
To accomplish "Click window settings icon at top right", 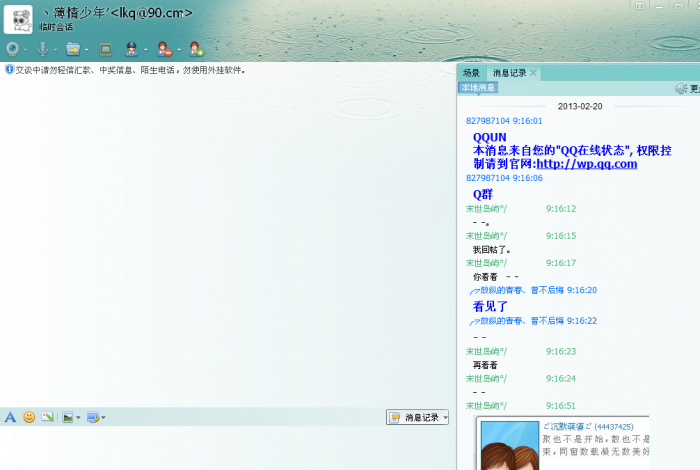I will click(640, 6).
